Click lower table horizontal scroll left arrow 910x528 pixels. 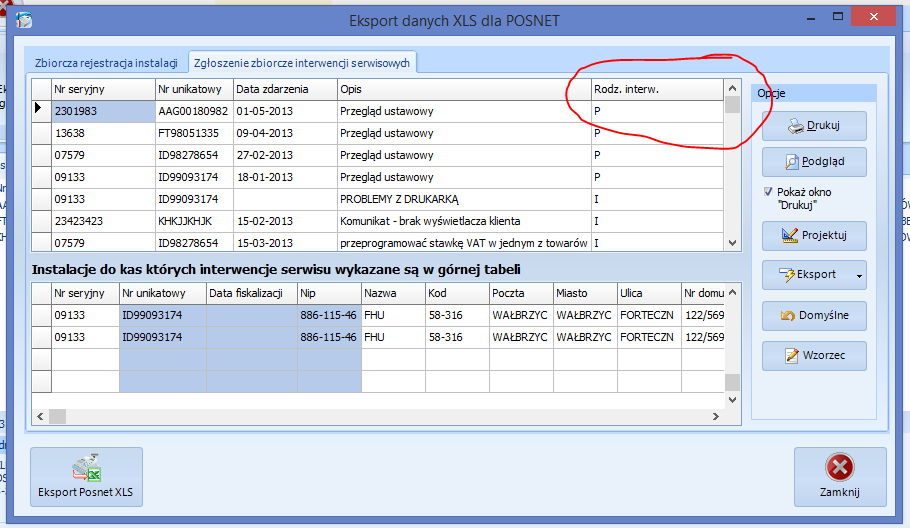pos(40,416)
